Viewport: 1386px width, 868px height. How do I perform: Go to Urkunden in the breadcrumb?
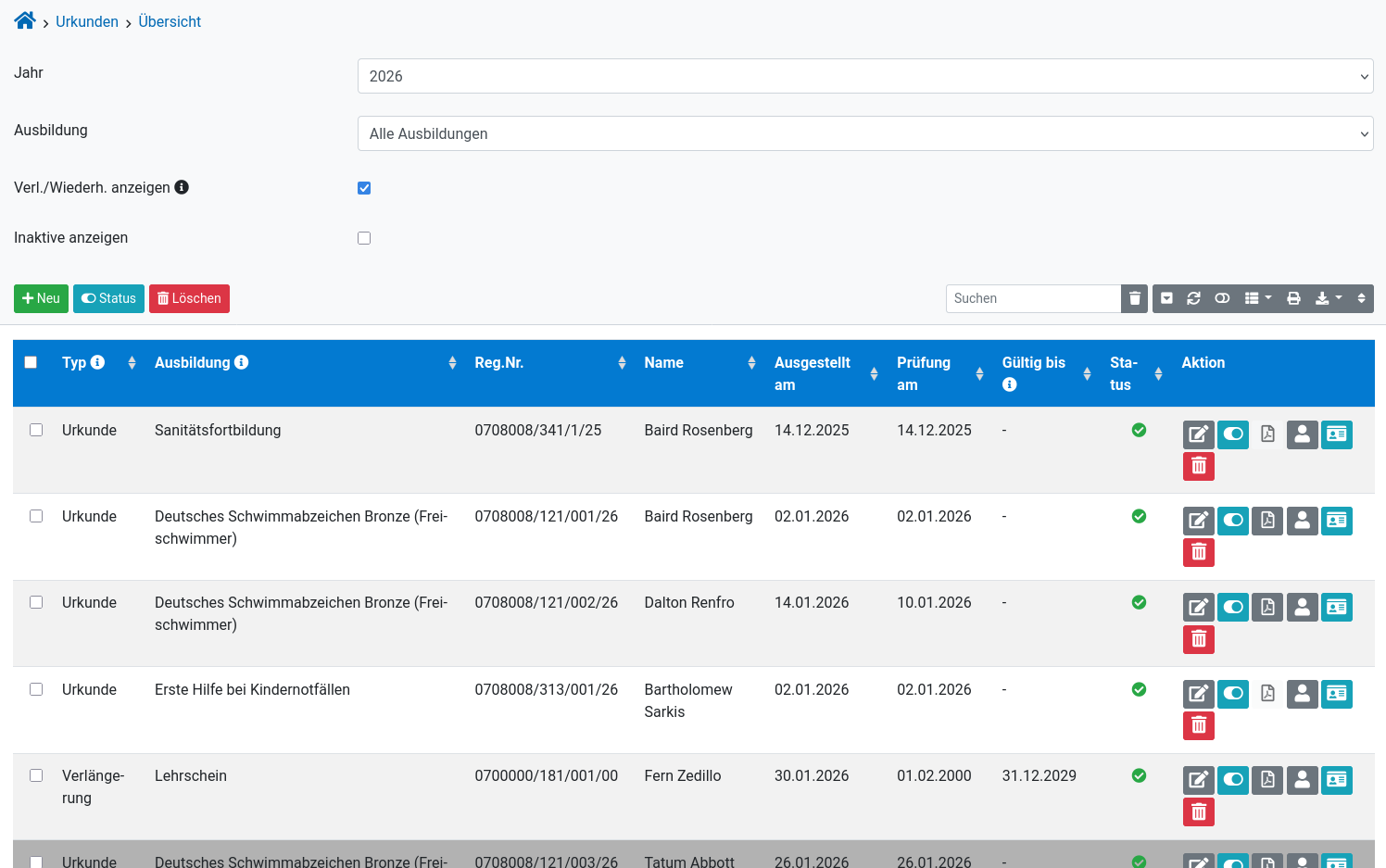pos(87,21)
